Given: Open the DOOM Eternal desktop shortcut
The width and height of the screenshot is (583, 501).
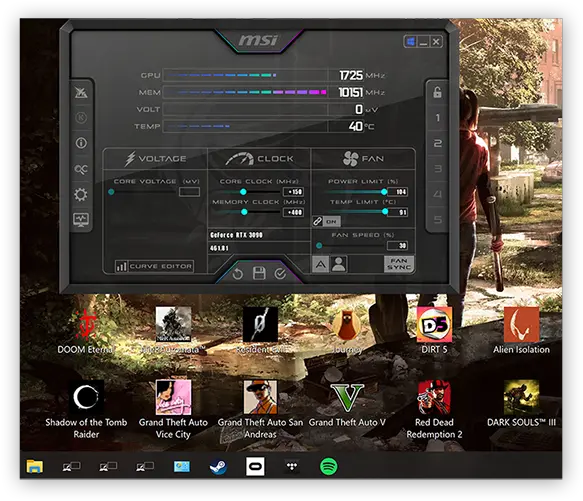Looking at the screenshot, I should [86, 330].
